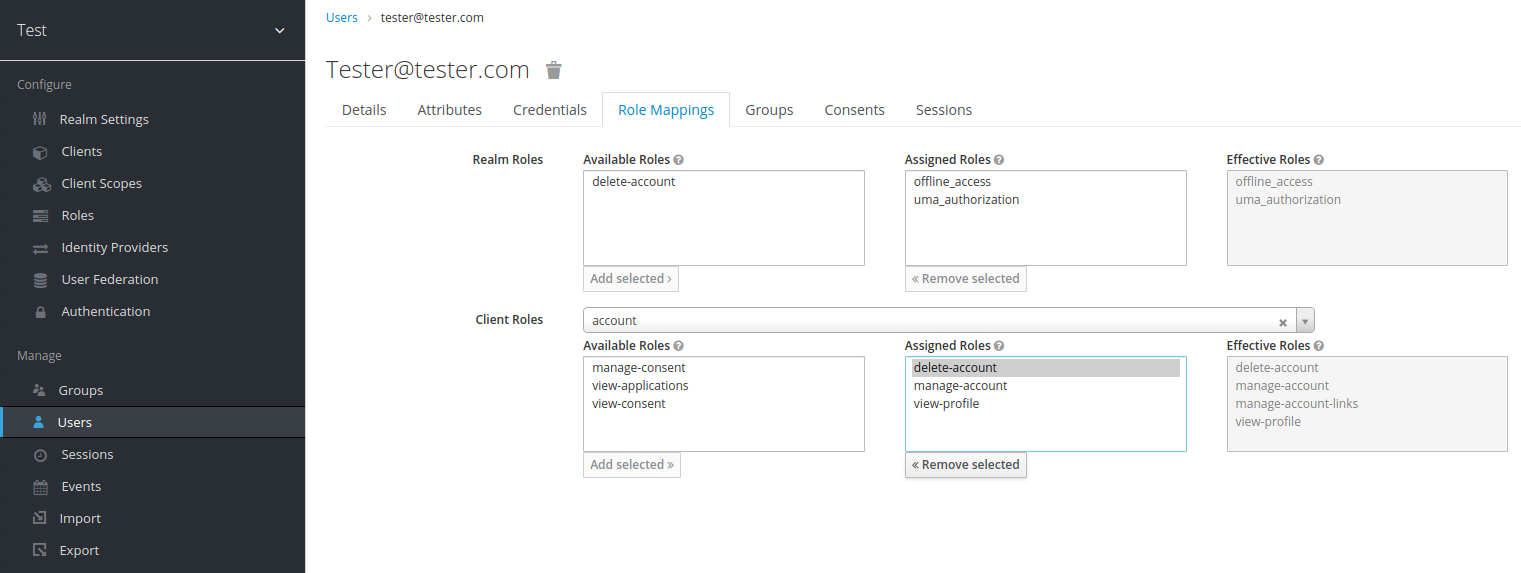The image size is (1521, 573).
Task: Show help for Realm Assigned Roles
Action: (999, 160)
